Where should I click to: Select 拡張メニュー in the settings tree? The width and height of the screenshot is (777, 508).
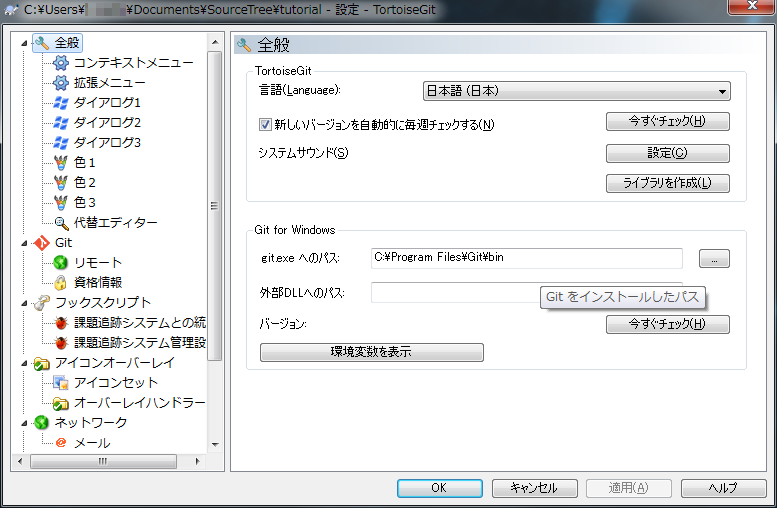110,83
